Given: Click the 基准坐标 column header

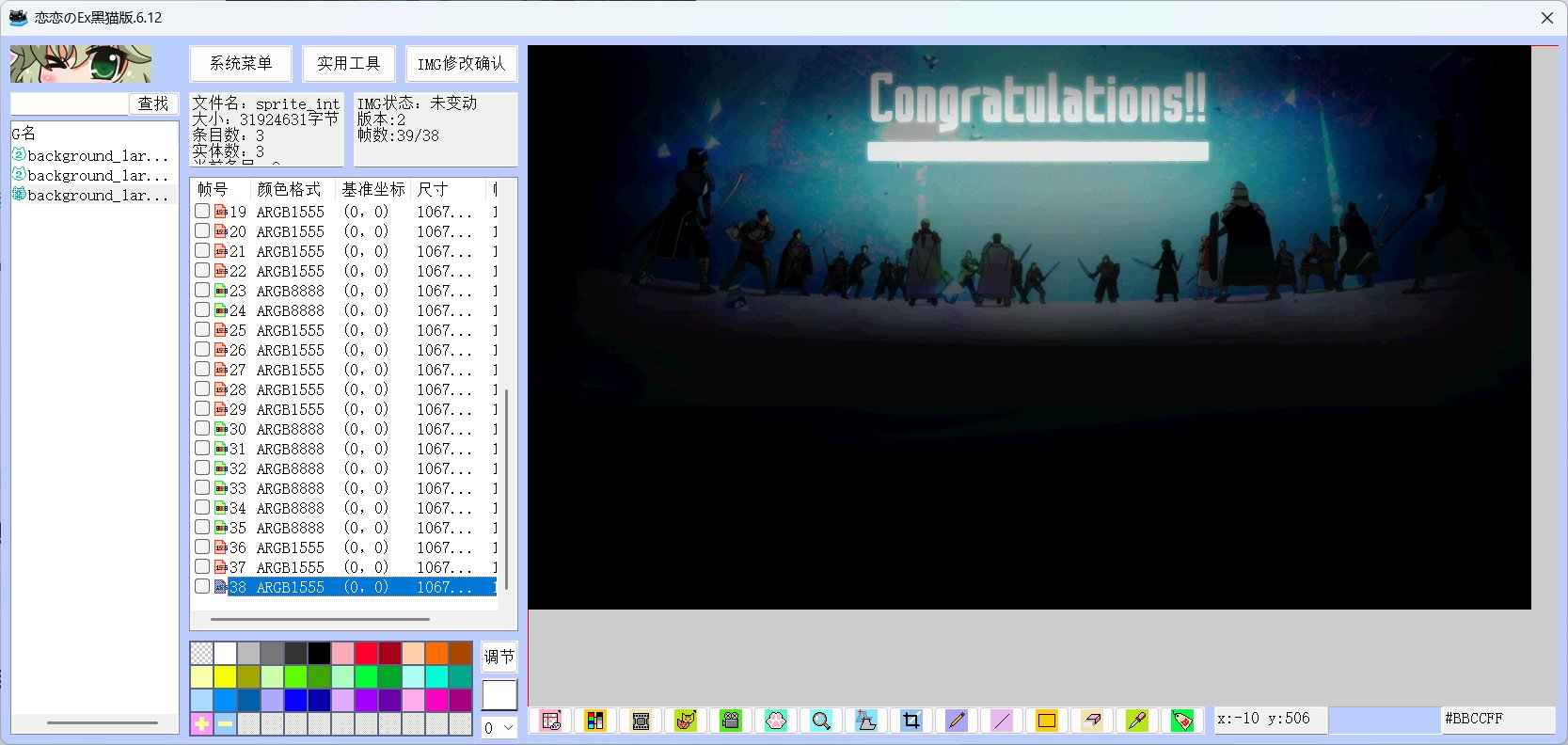Looking at the screenshot, I should (x=373, y=189).
